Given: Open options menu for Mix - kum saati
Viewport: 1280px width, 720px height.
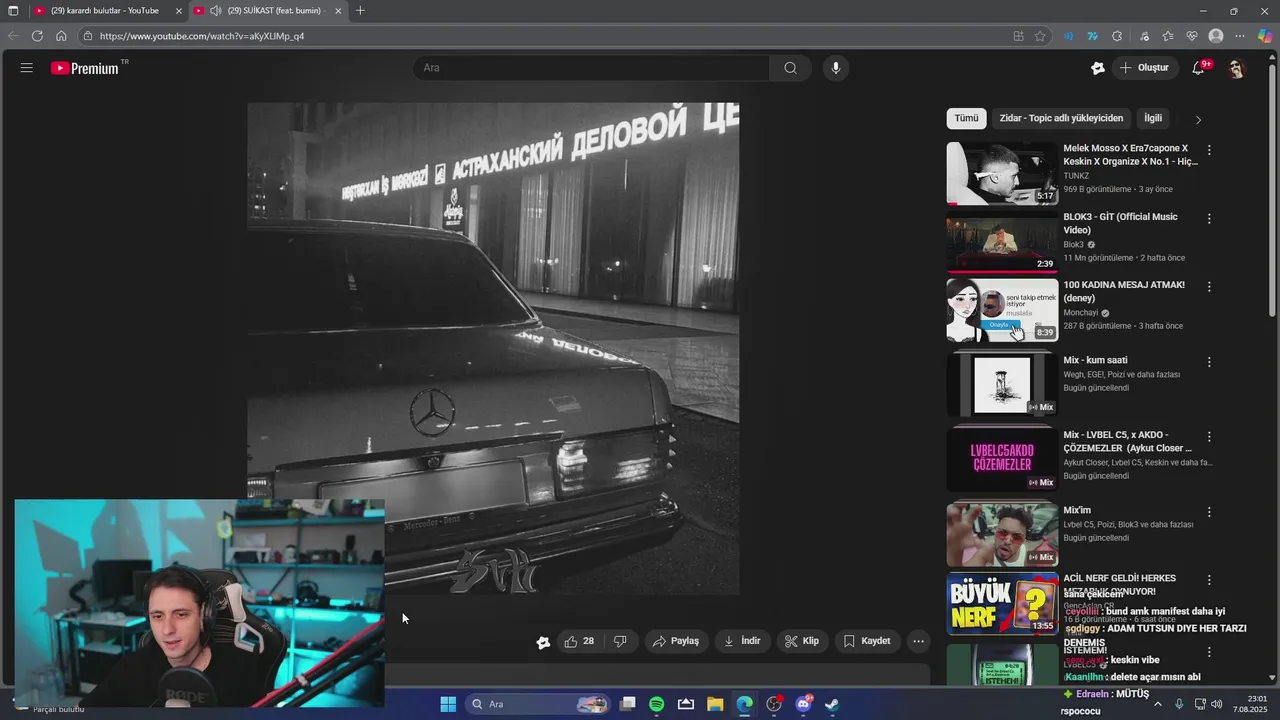Looking at the screenshot, I should 1209,362.
